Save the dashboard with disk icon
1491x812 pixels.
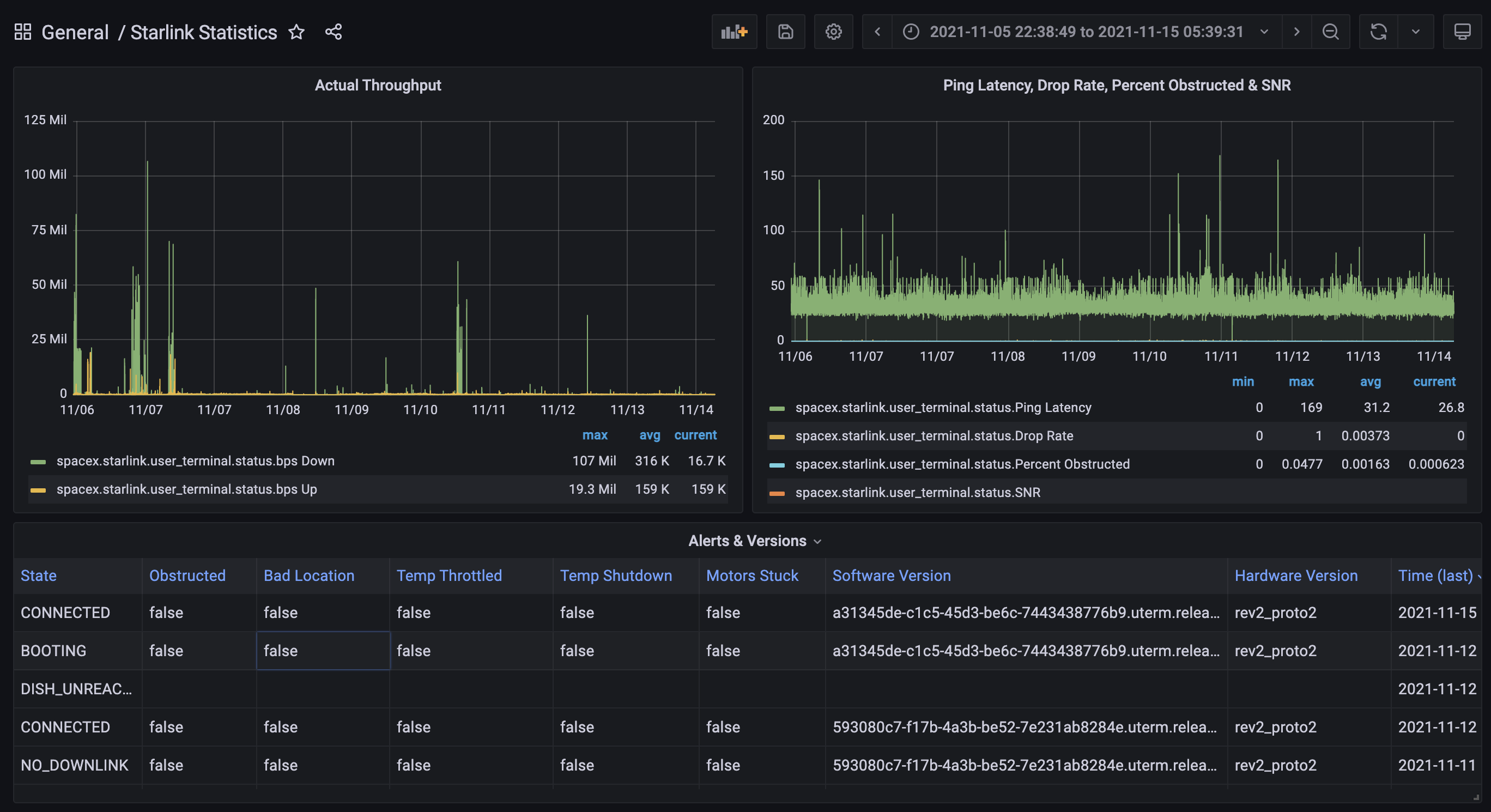click(x=785, y=32)
